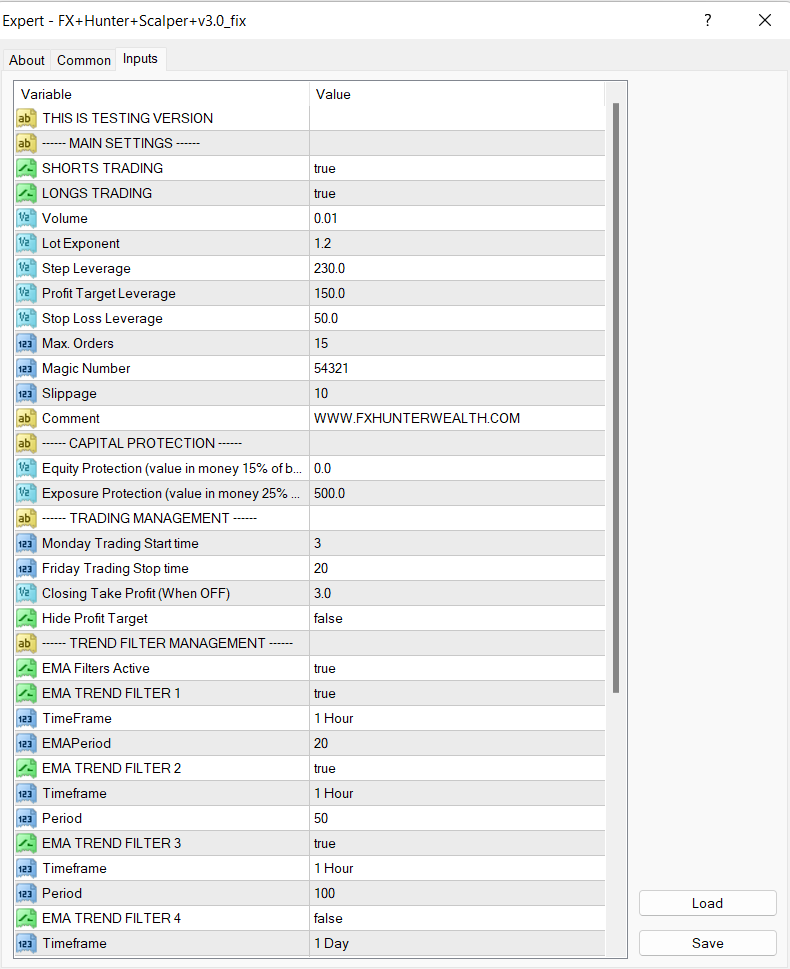Click the integer icon beside Magic Number
This screenshot has height=969, width=790.
point(26,368)
